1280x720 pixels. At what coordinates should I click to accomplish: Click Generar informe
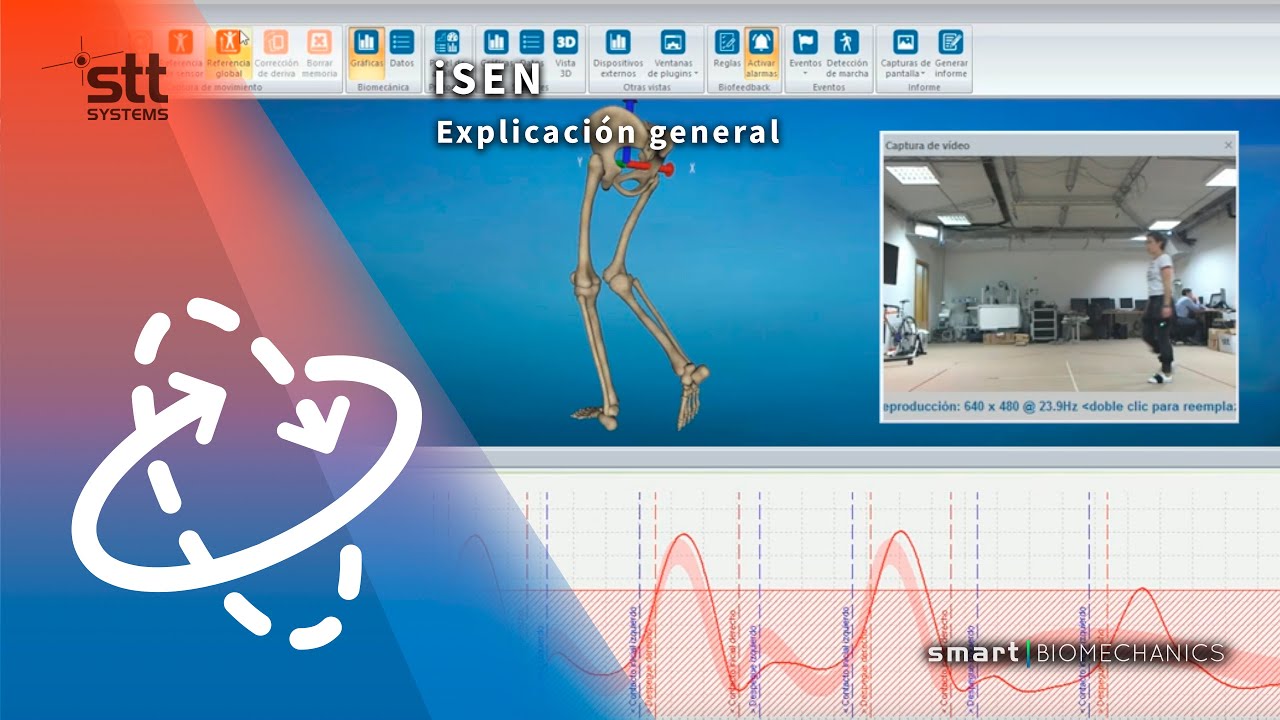pyautogui.click(x=951, y=54)
